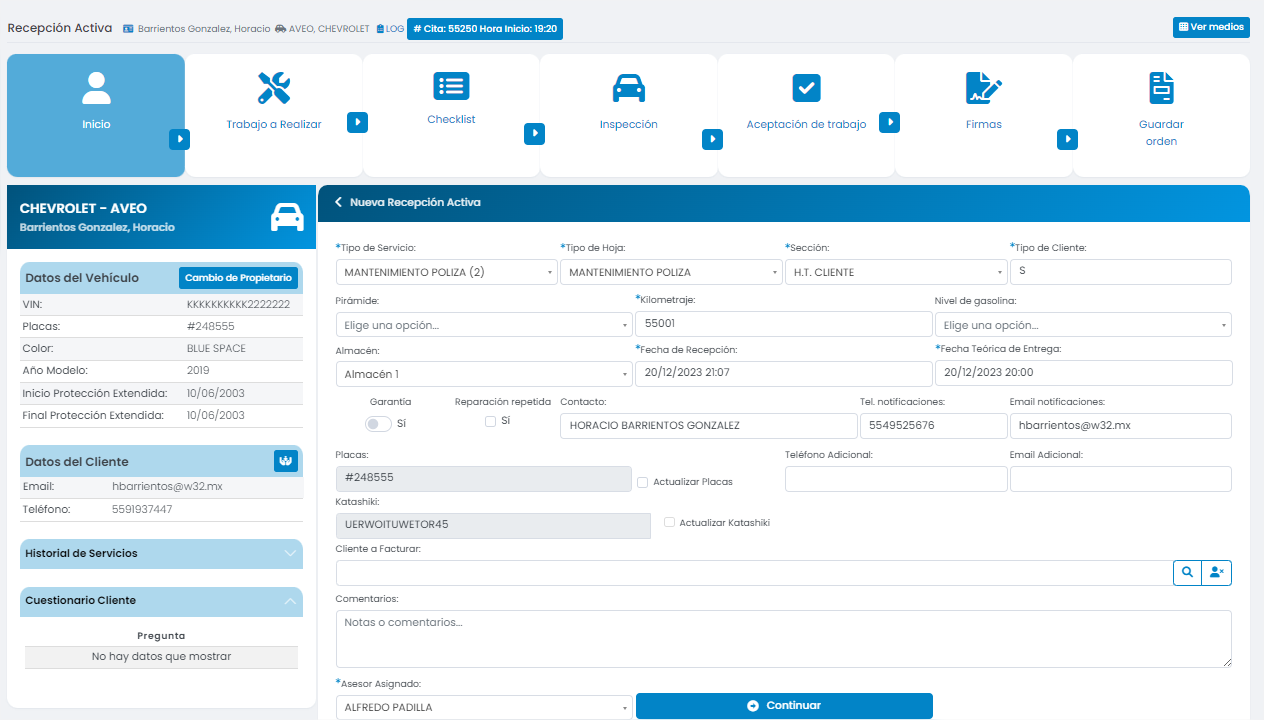Click the Fecha Teórica de Entrega field
The height and width of the screenshot is (720, 1264).
(x=1083, y=373)
